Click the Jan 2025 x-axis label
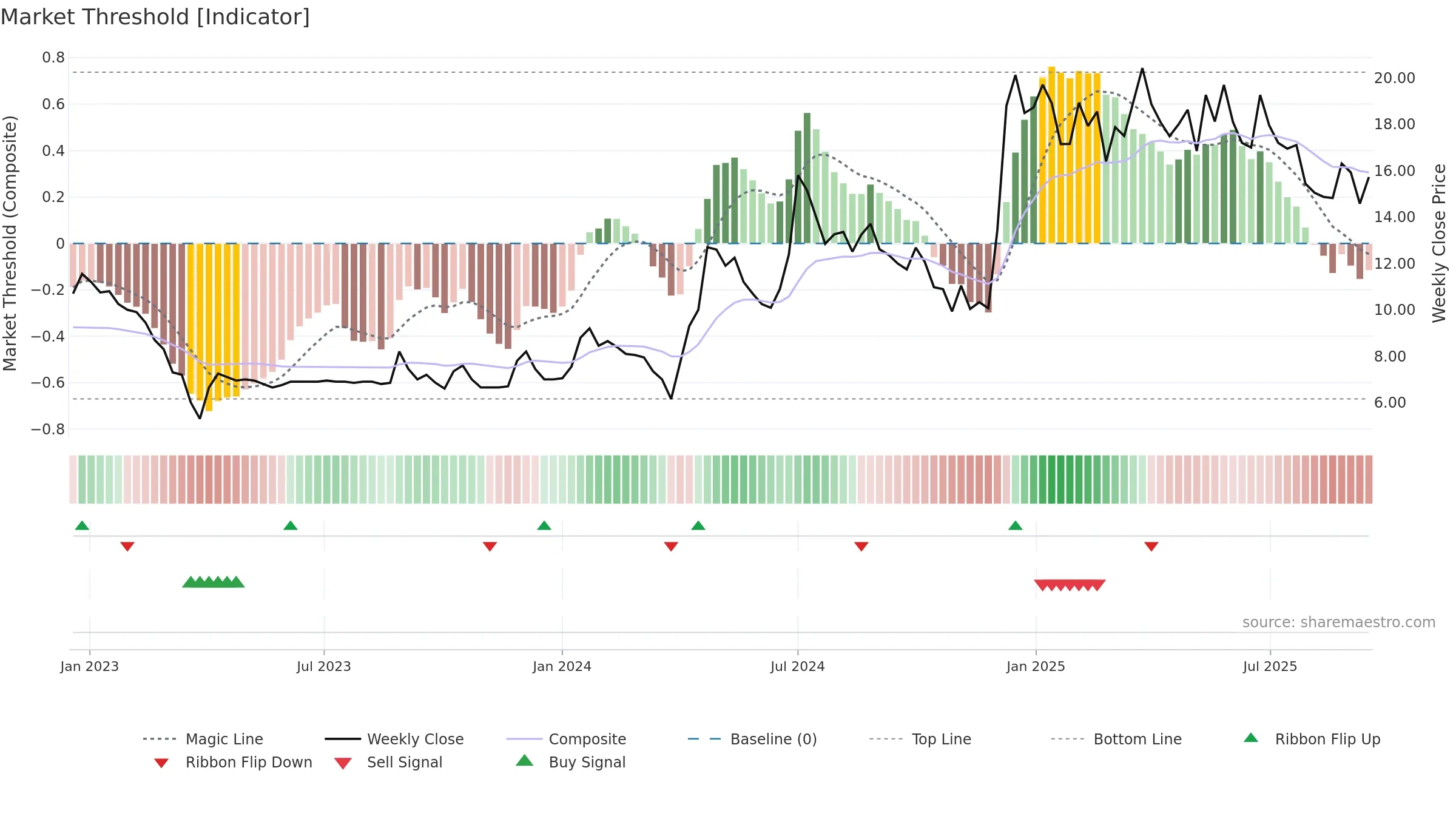Screen dimensions: 1456x819 tap(1036, 666)
